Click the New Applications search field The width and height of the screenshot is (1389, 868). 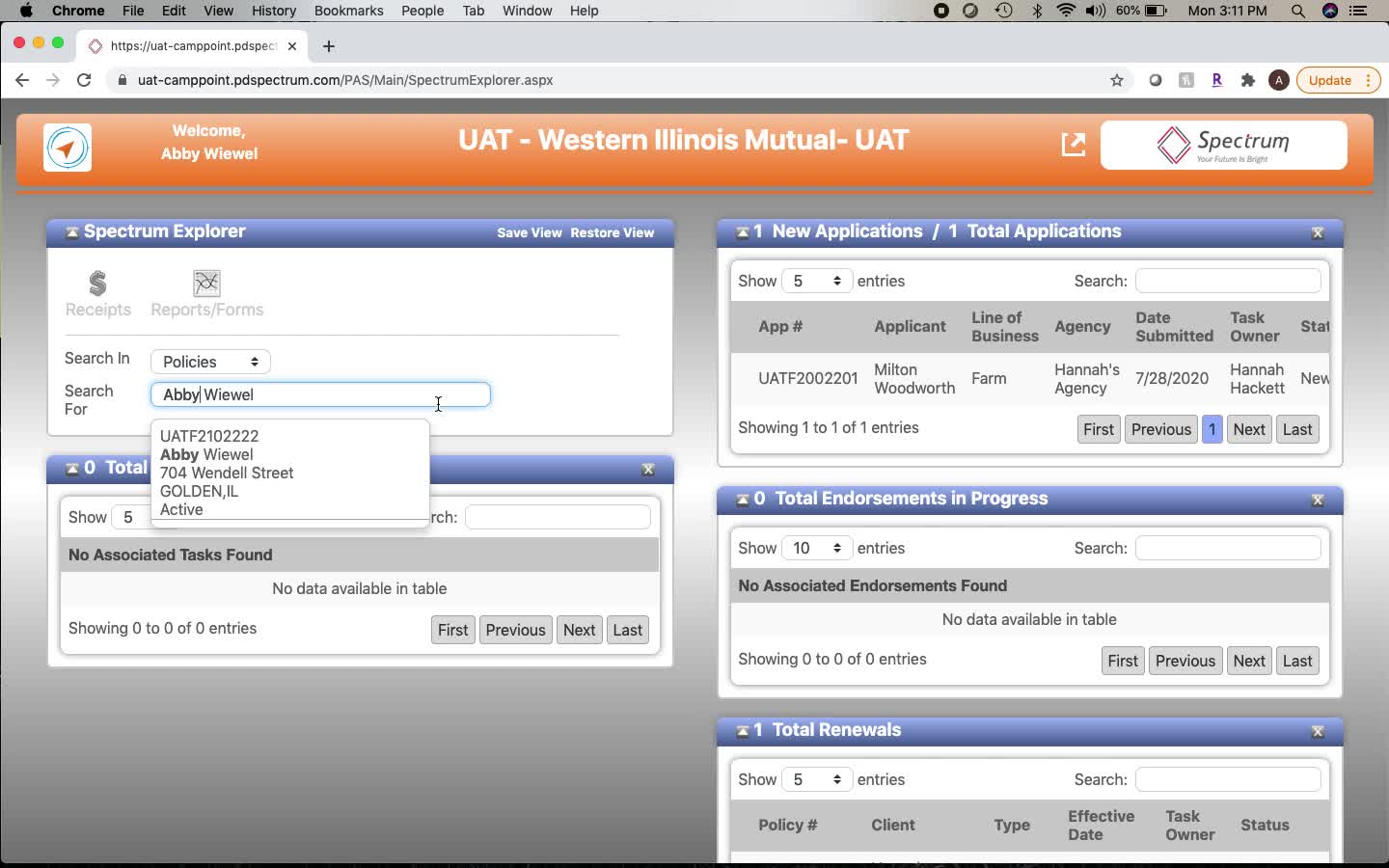pyautogui.click(x=1228, y=281)
